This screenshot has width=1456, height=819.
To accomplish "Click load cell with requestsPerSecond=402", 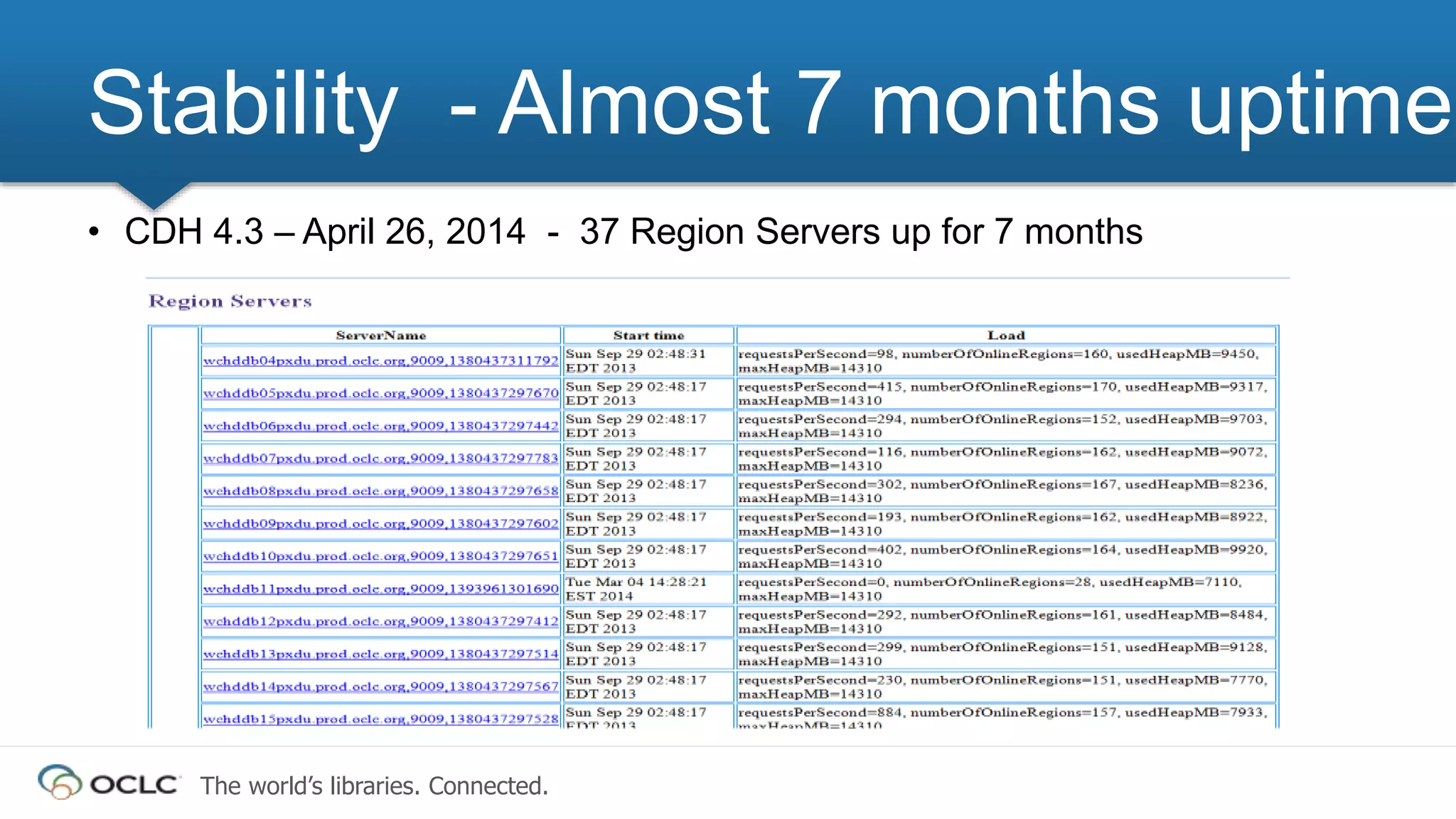I will point(1006,556).
